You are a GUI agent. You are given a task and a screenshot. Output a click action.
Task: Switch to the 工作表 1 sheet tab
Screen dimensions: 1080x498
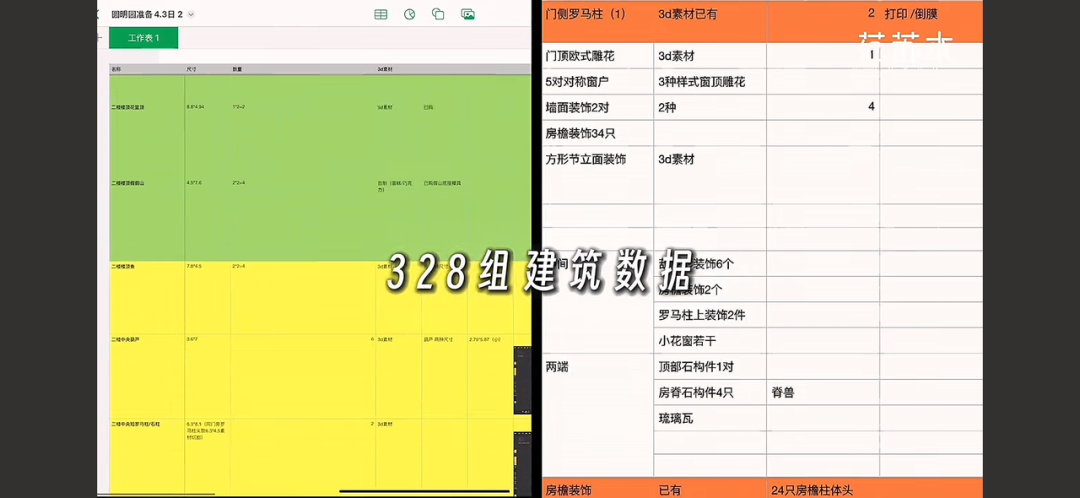(143, 38)
